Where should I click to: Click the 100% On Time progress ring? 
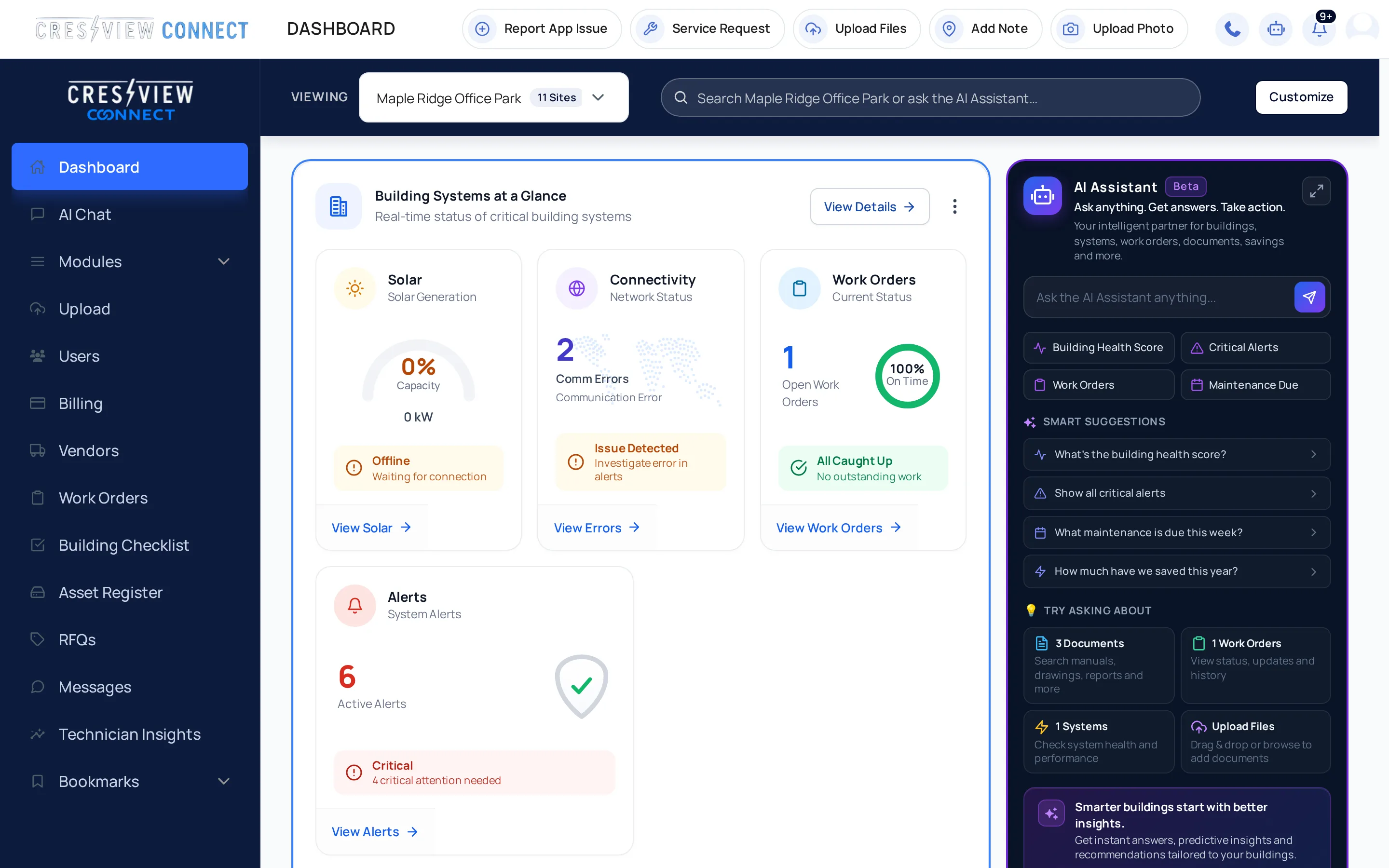[x=907, y=376]
